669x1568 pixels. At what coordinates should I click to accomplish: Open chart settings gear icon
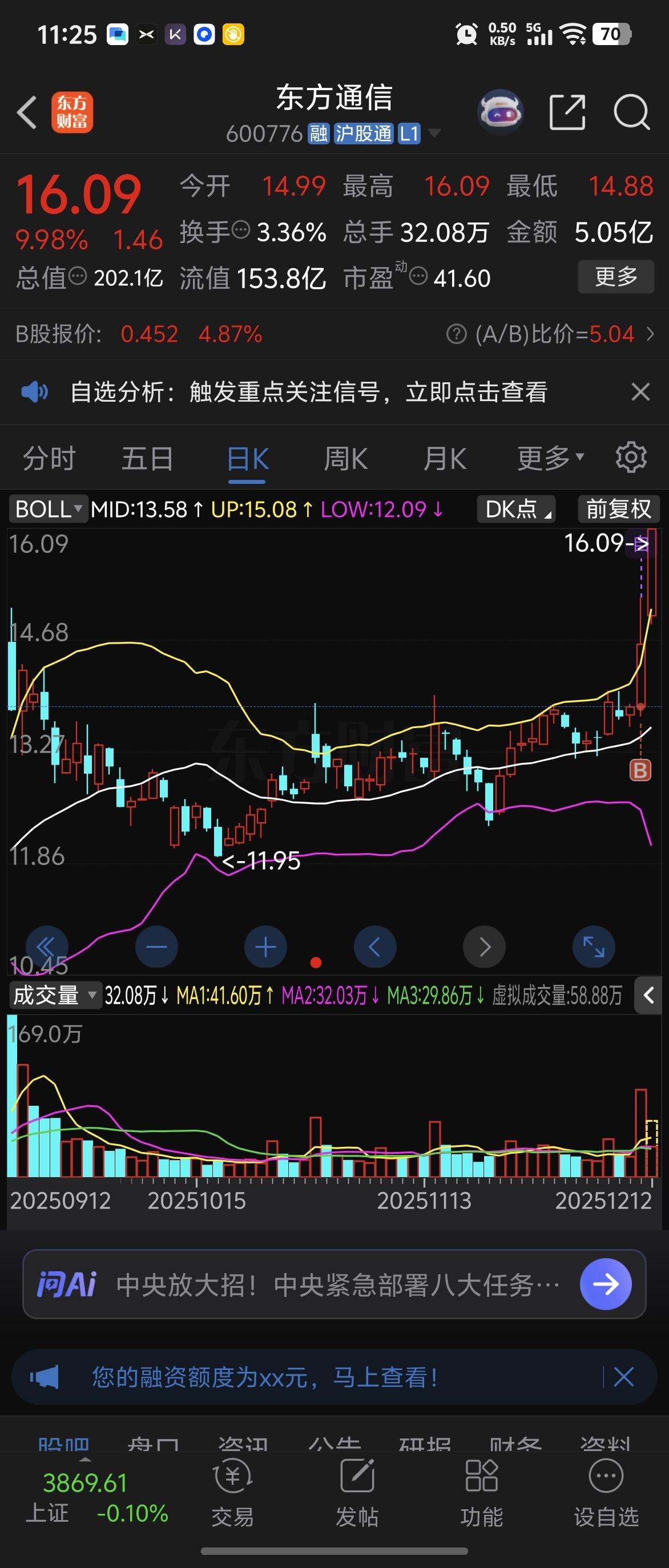click(631, 457)
